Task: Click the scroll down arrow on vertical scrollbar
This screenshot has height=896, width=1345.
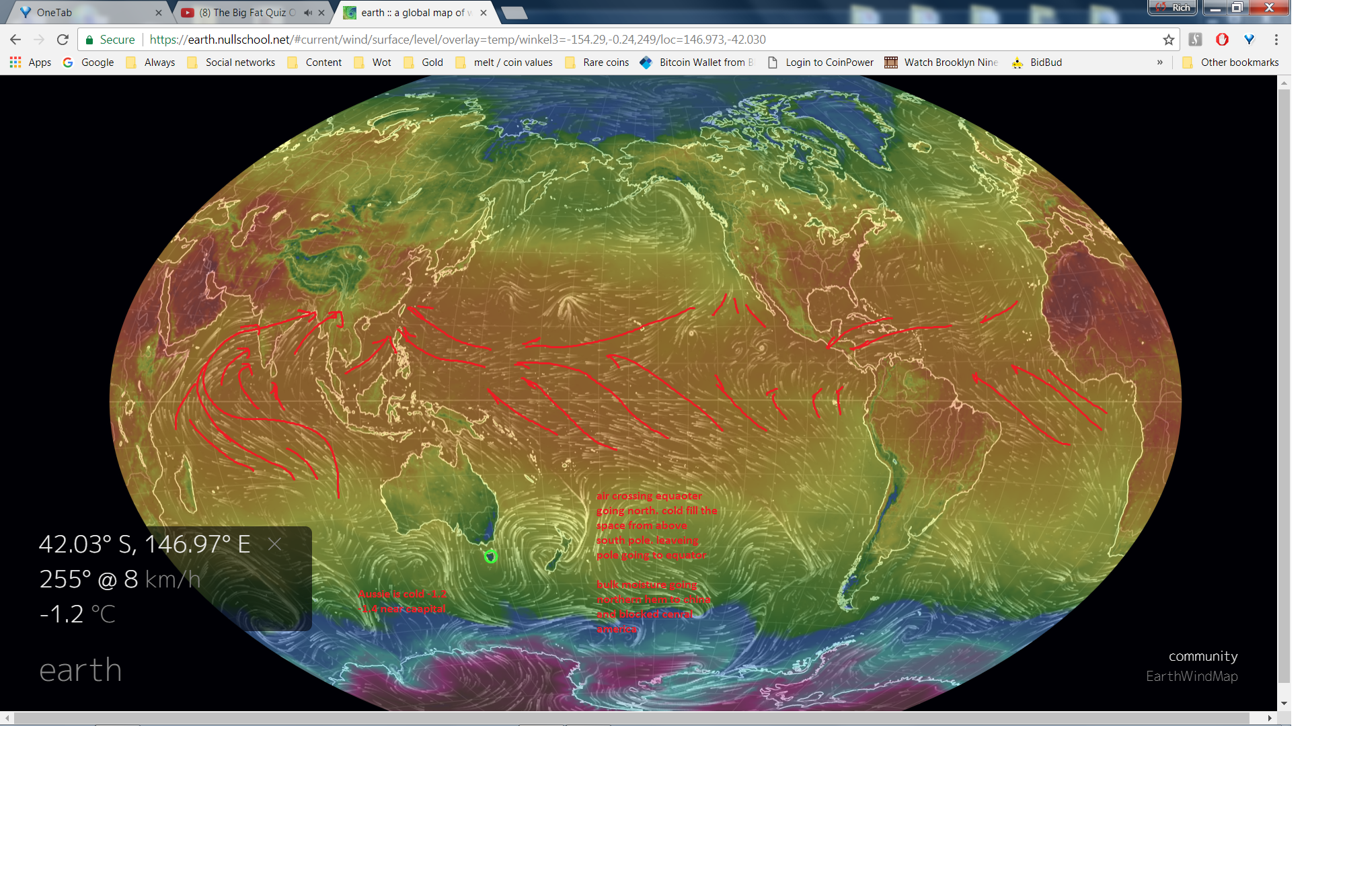Action: 1284,704
